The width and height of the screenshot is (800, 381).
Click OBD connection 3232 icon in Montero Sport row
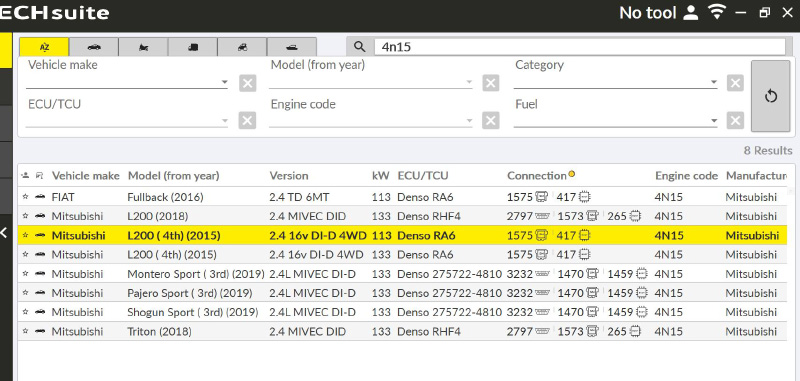(542, 274)
